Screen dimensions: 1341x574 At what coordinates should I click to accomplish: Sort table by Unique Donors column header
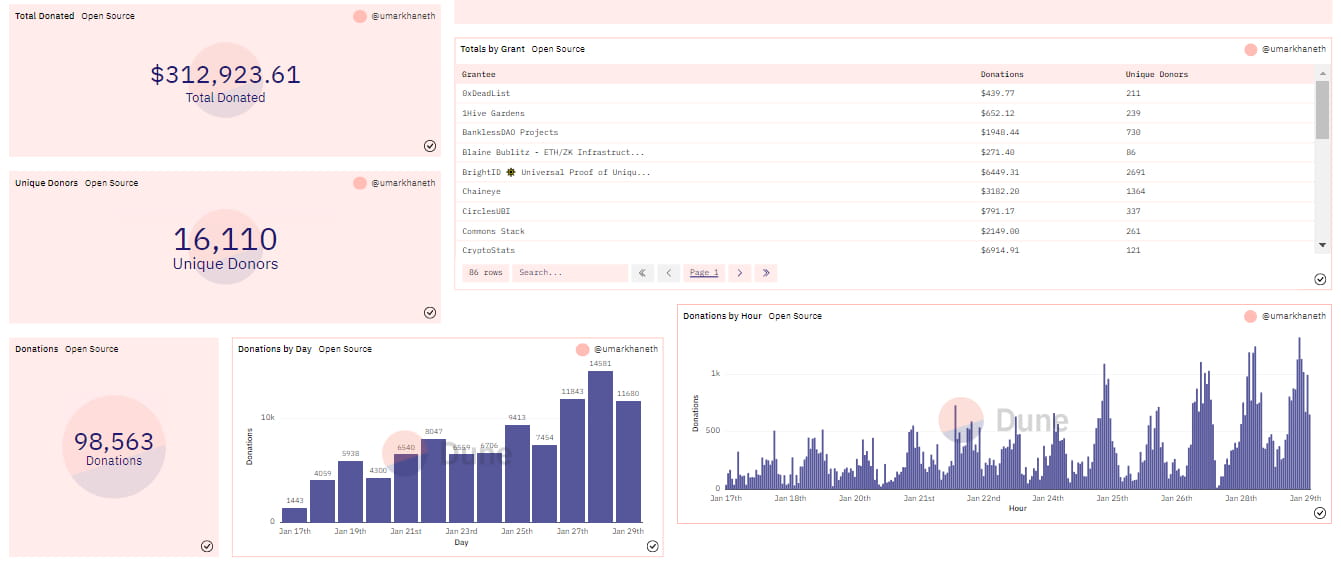point(1156,74)
